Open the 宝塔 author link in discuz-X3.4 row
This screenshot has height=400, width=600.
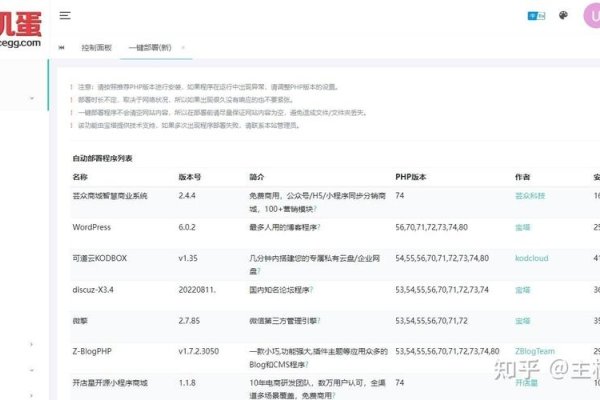point(522,290)
